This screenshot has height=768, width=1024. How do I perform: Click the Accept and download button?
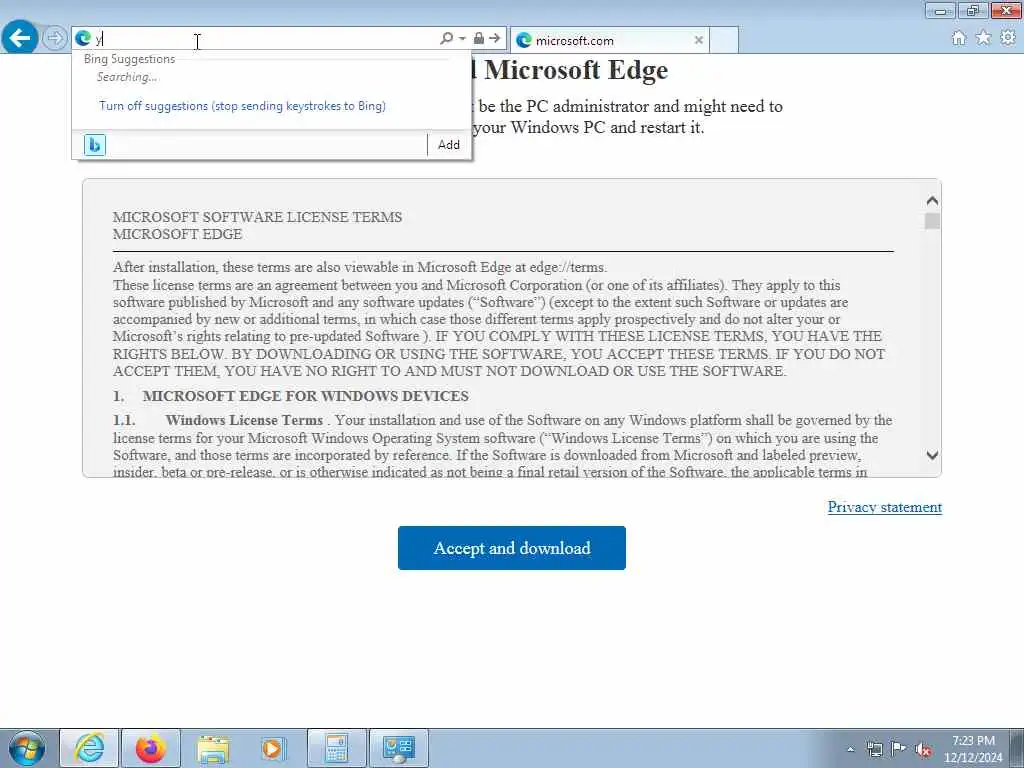511,548
